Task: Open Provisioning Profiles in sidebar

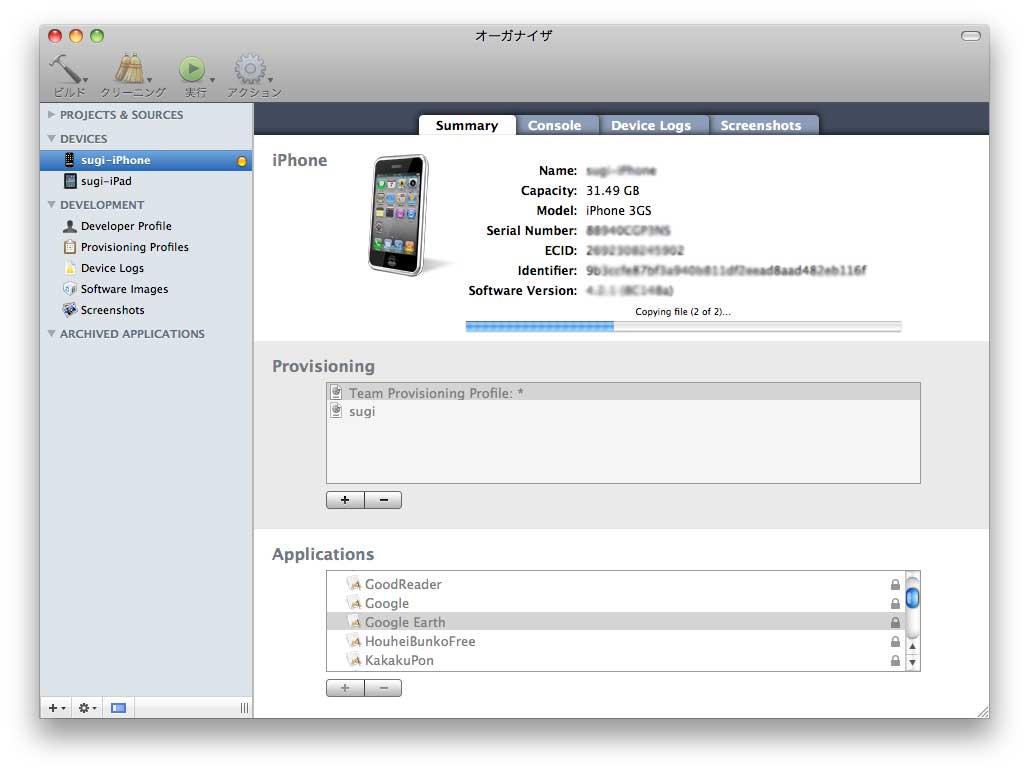Action: [134, 247]
